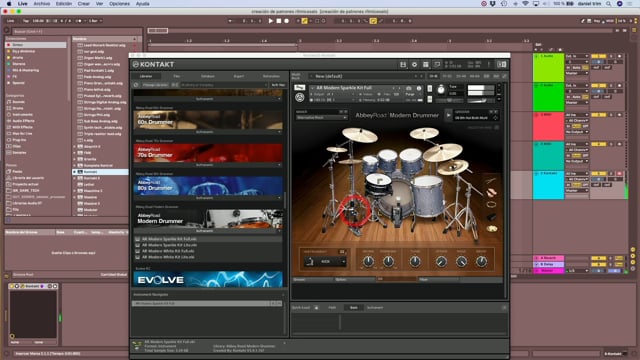Select AR Modern Sparkle Kit Lite.nki
This screenshot has width=640, height=360.
[169, 245]
